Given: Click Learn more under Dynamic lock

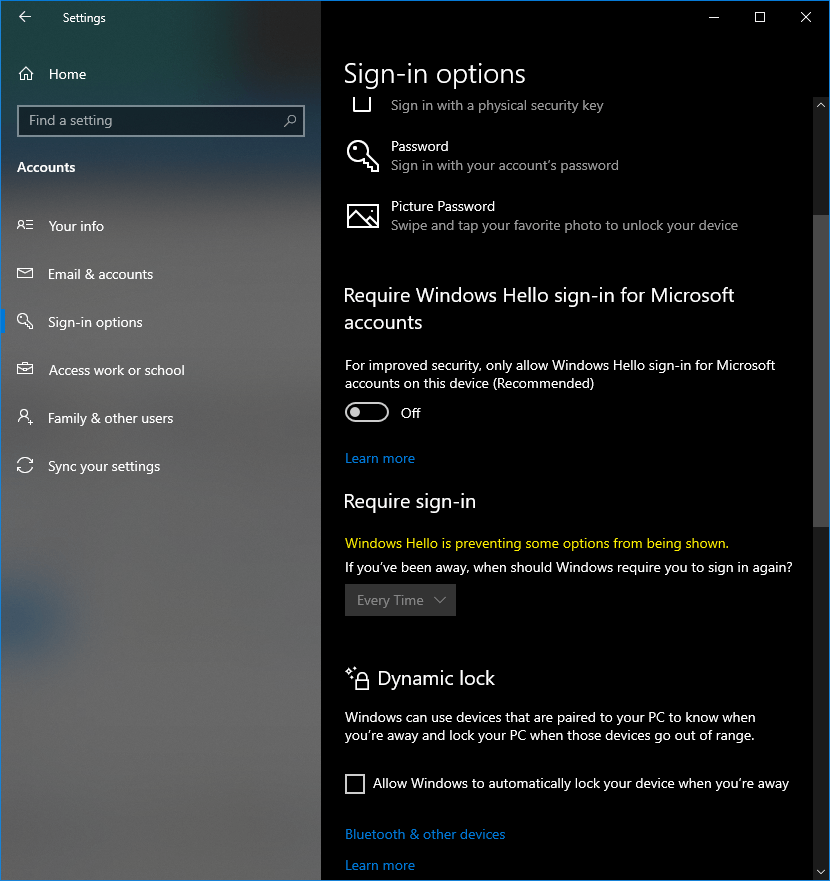Looking at the screenshot, I should pos(380,865).
